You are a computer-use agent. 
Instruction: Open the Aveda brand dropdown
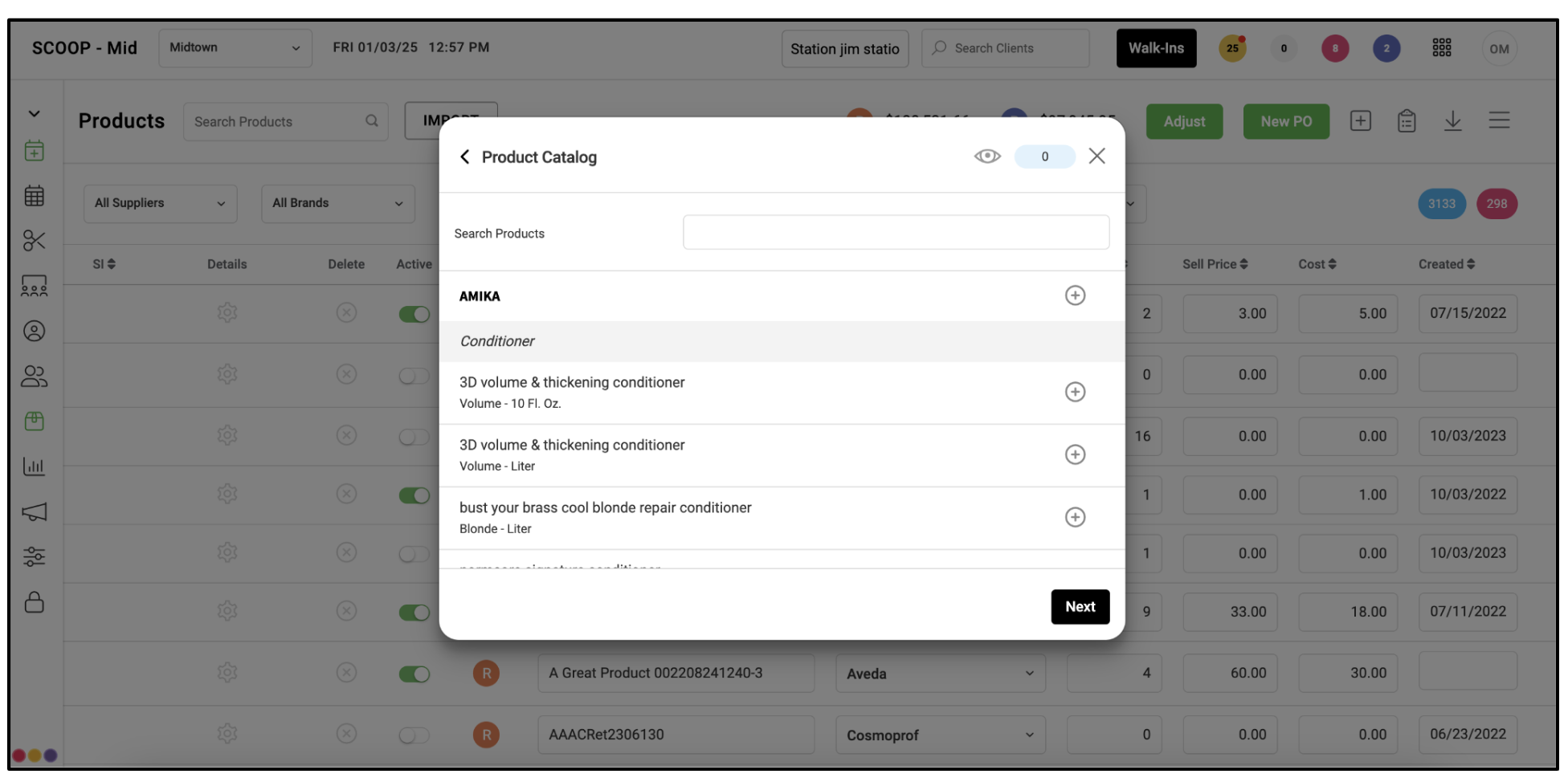coord(941,674)
